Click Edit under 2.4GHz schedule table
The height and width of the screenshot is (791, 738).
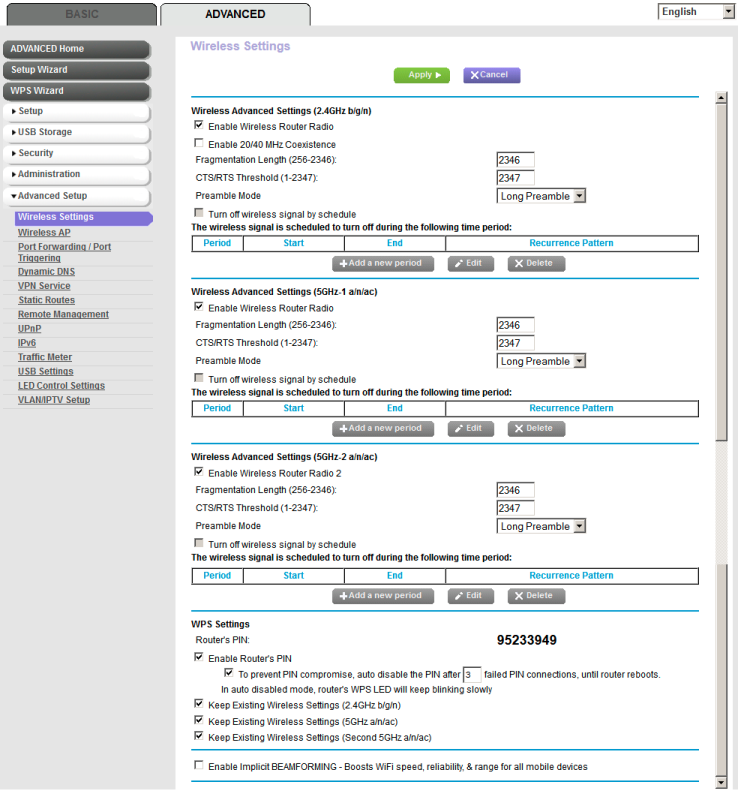coord(471,263)
